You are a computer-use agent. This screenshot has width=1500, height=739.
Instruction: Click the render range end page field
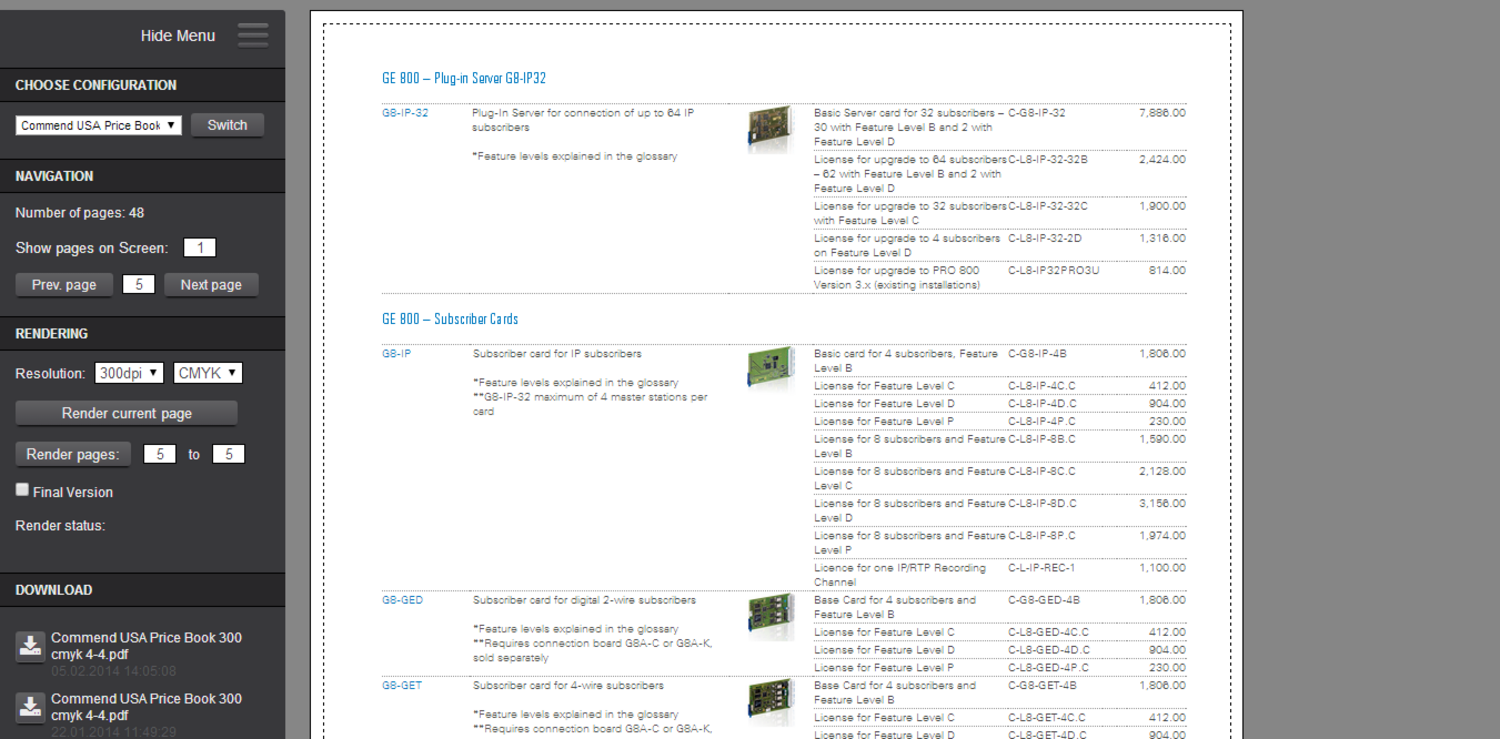pos(229,454)
